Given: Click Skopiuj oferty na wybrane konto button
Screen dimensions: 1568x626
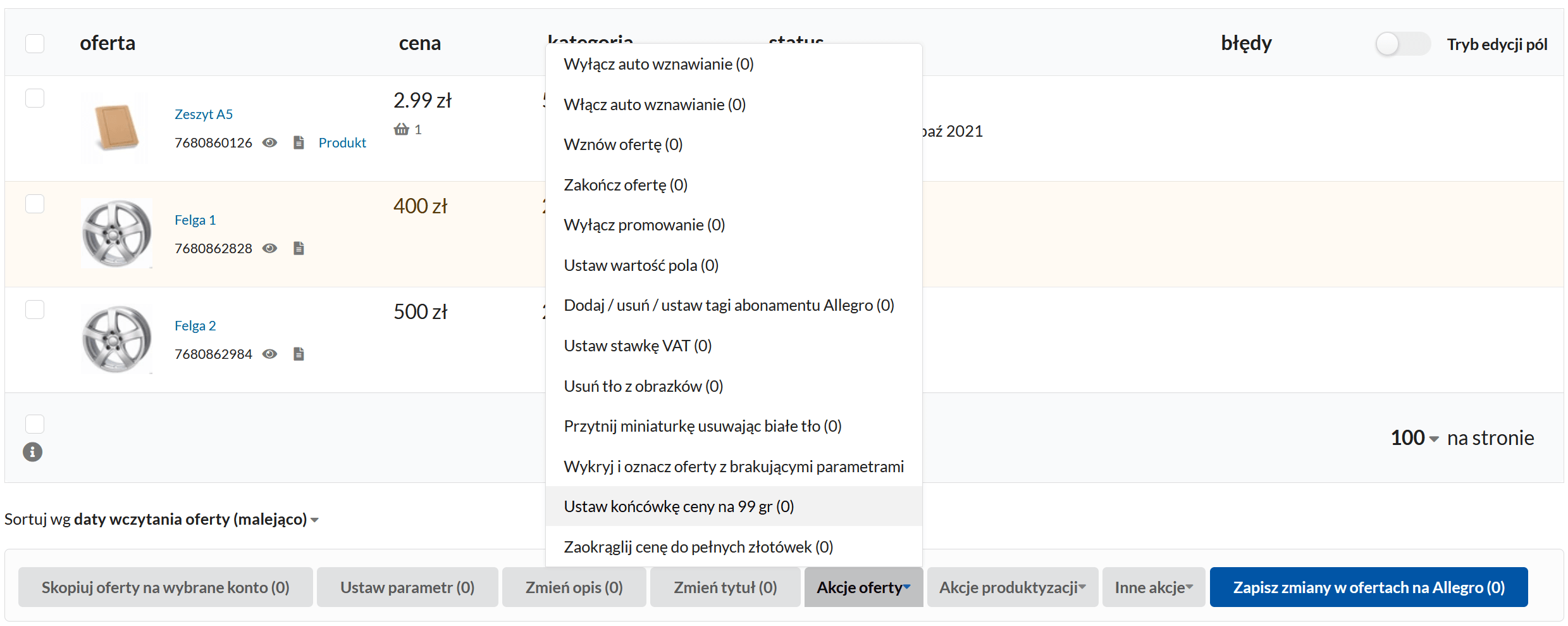Looking at the screenshot, I should 166,587.
